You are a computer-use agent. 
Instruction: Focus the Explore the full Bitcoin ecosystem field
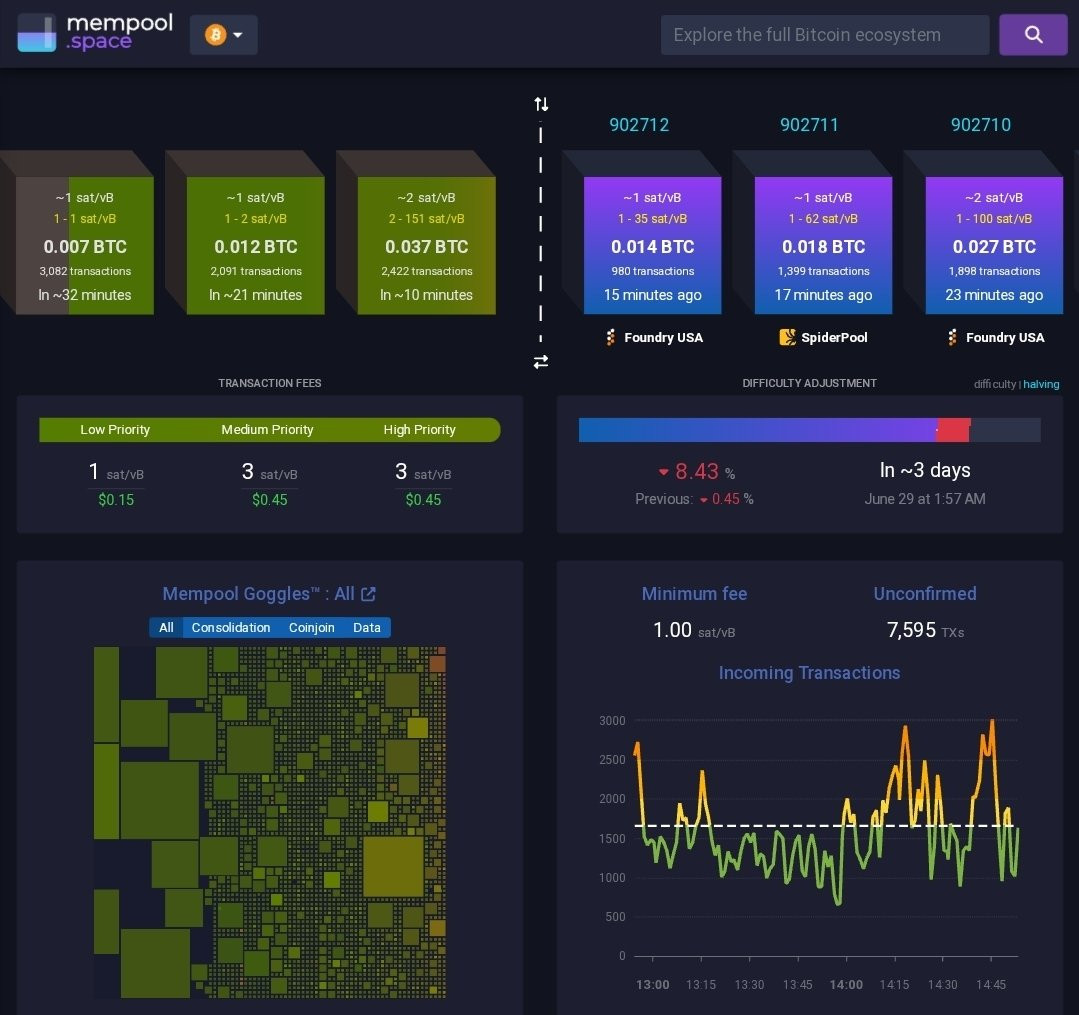pos(824,34)
